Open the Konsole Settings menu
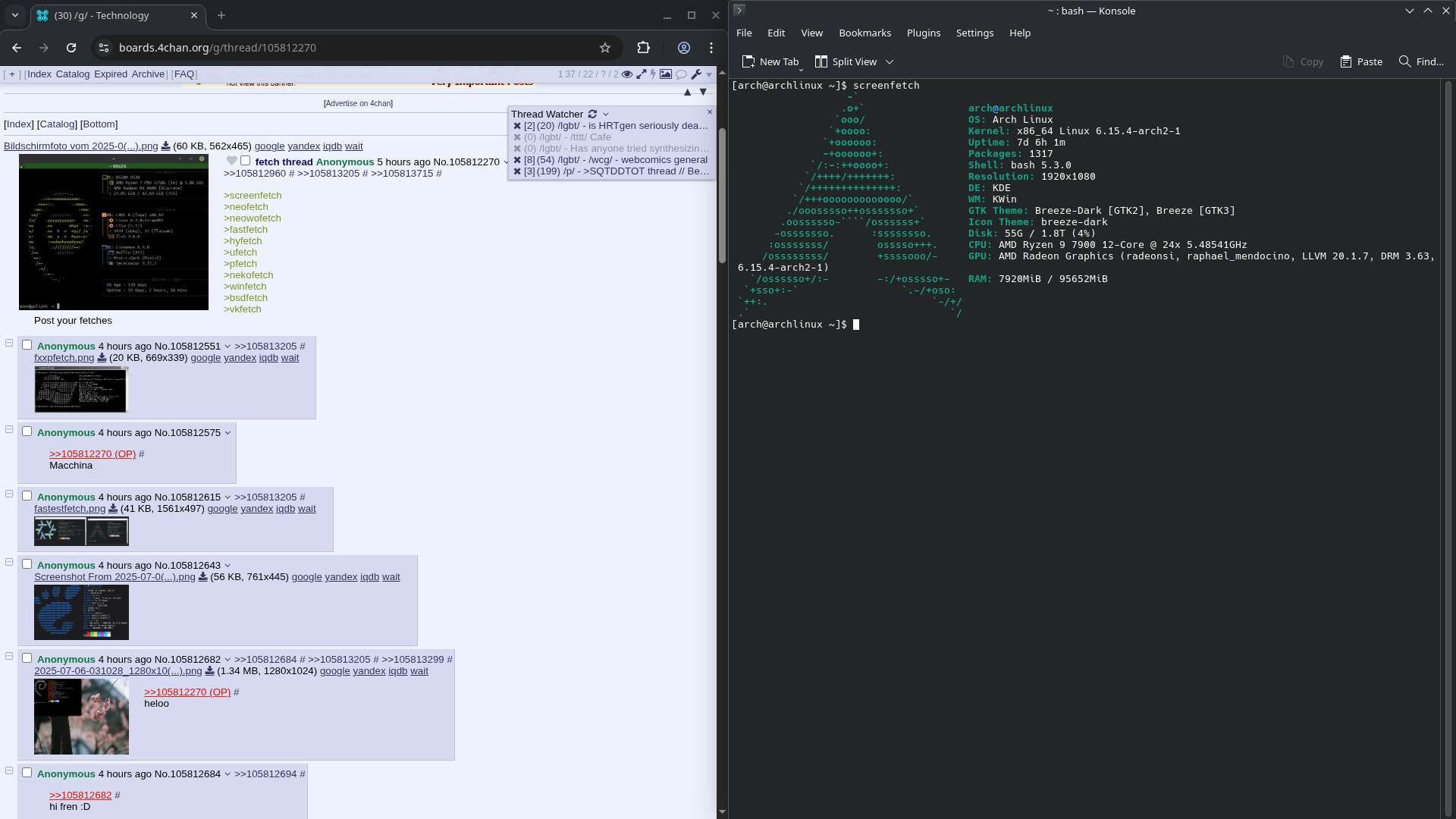Screen dimensions: 1456x819 point(974,33)
